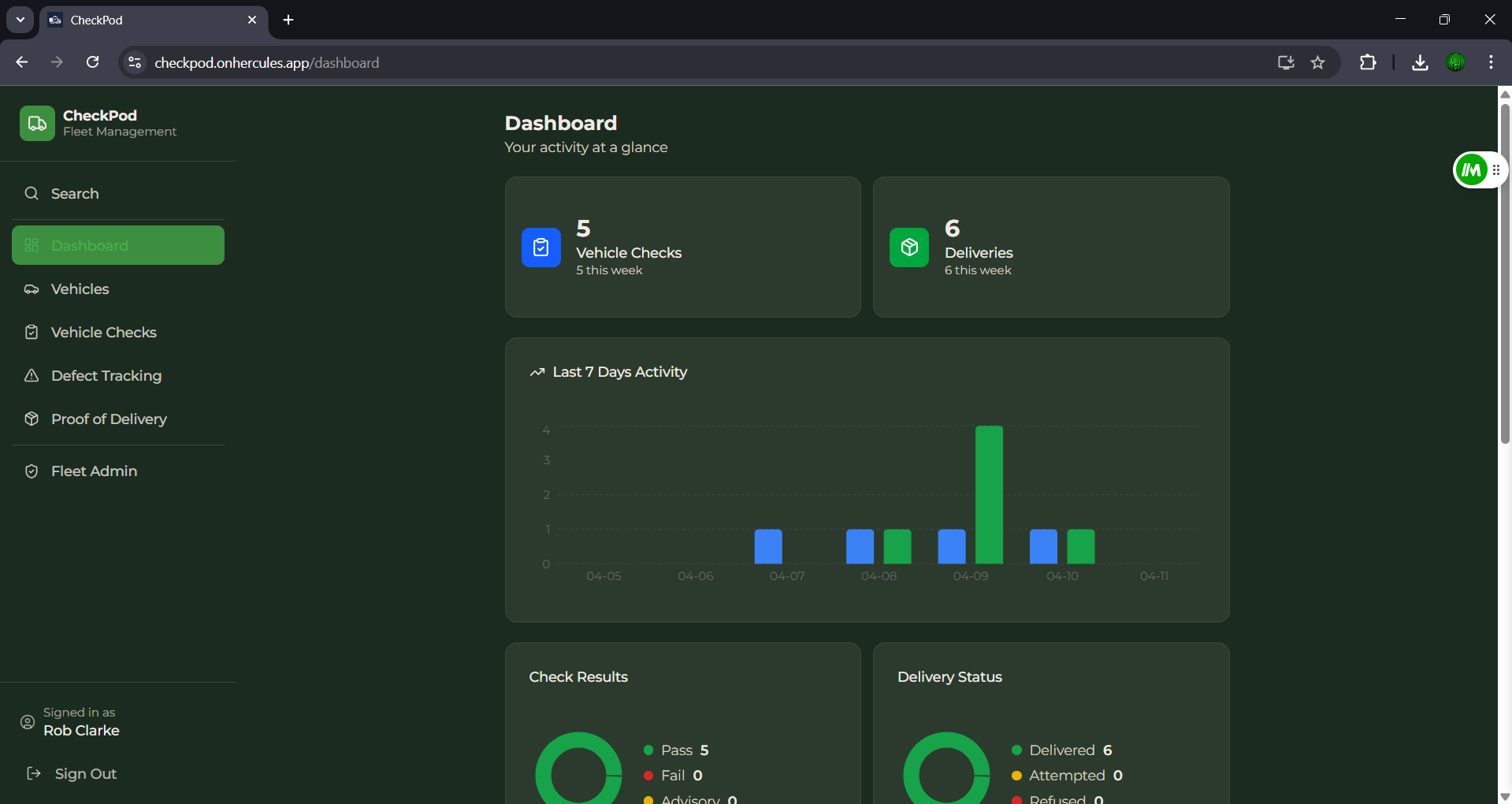This screenshot has height=804, width=1512.
Task: Click the CheckPod logo icon
Action: [36, 123]
